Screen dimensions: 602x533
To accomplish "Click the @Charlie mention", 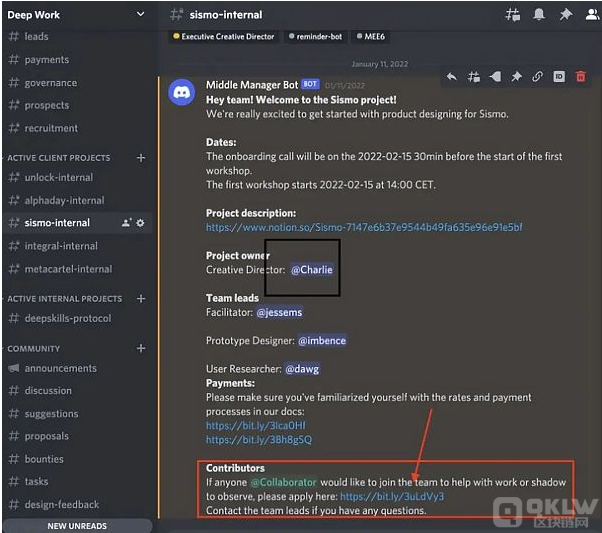I will pos(312,270).
